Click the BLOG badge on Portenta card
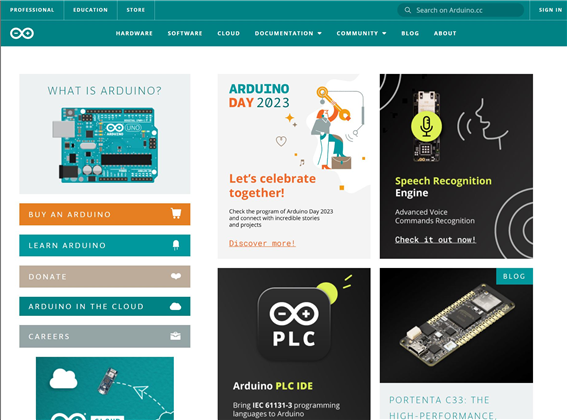The width and height of the screenshot is (567, 420). click(x=514, y=276)
